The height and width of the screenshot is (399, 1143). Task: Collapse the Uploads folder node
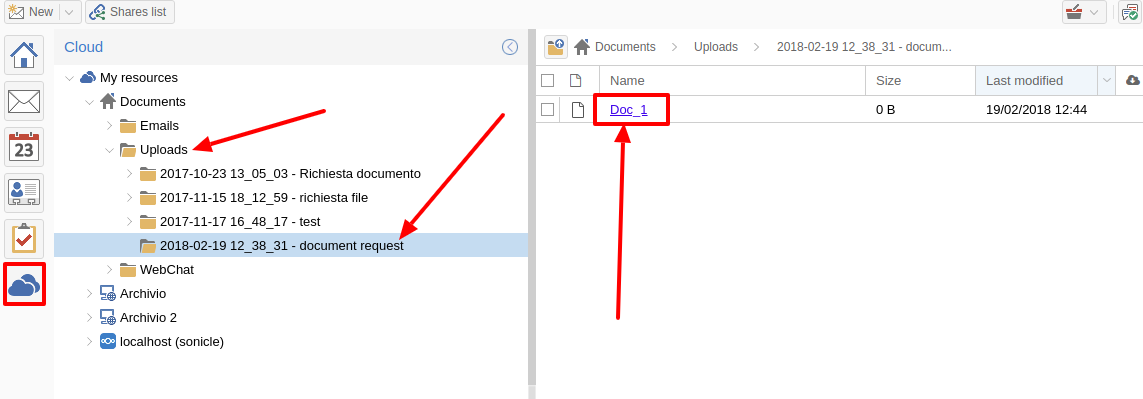pyautogui.click(x=109, y=150)
